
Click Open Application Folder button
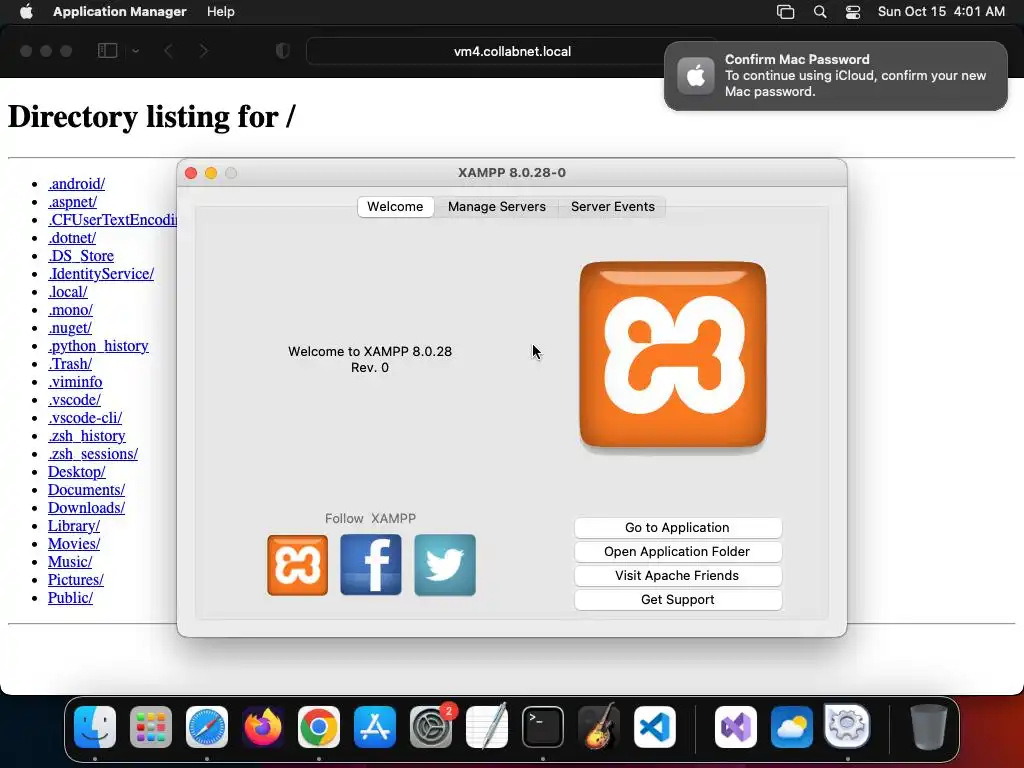677,552
